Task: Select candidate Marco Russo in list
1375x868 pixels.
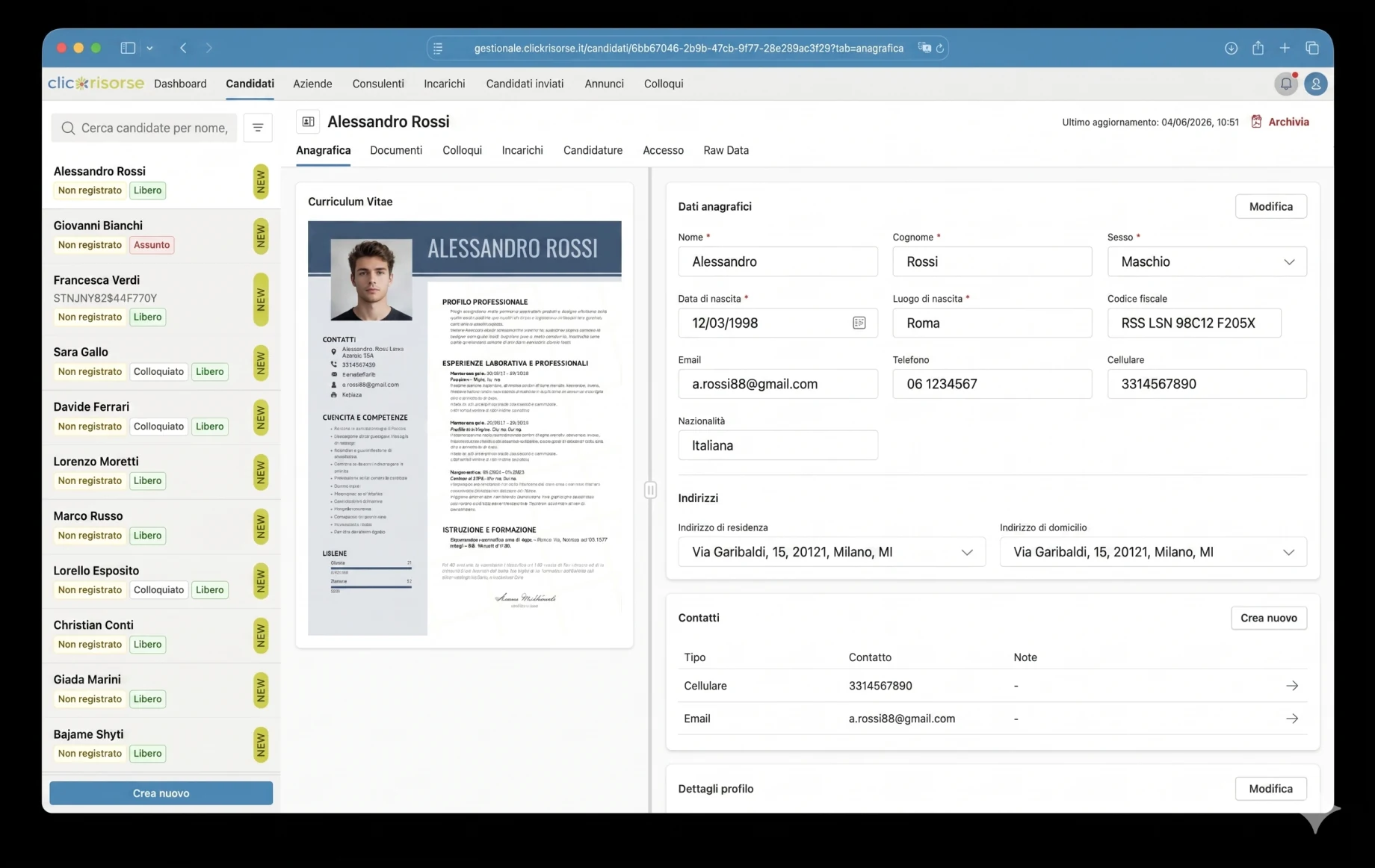Action: point(161,526)
